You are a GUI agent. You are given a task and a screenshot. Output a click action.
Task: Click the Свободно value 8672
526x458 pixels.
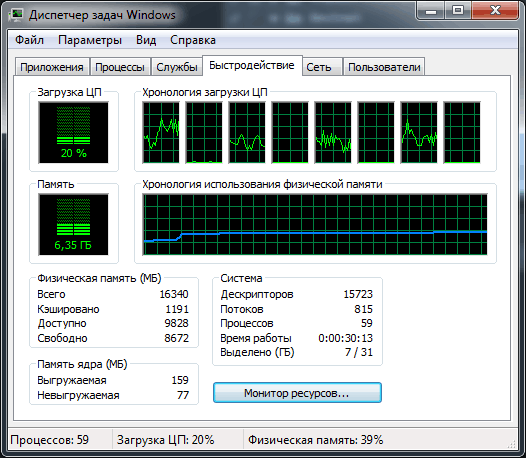pos(176,338)
